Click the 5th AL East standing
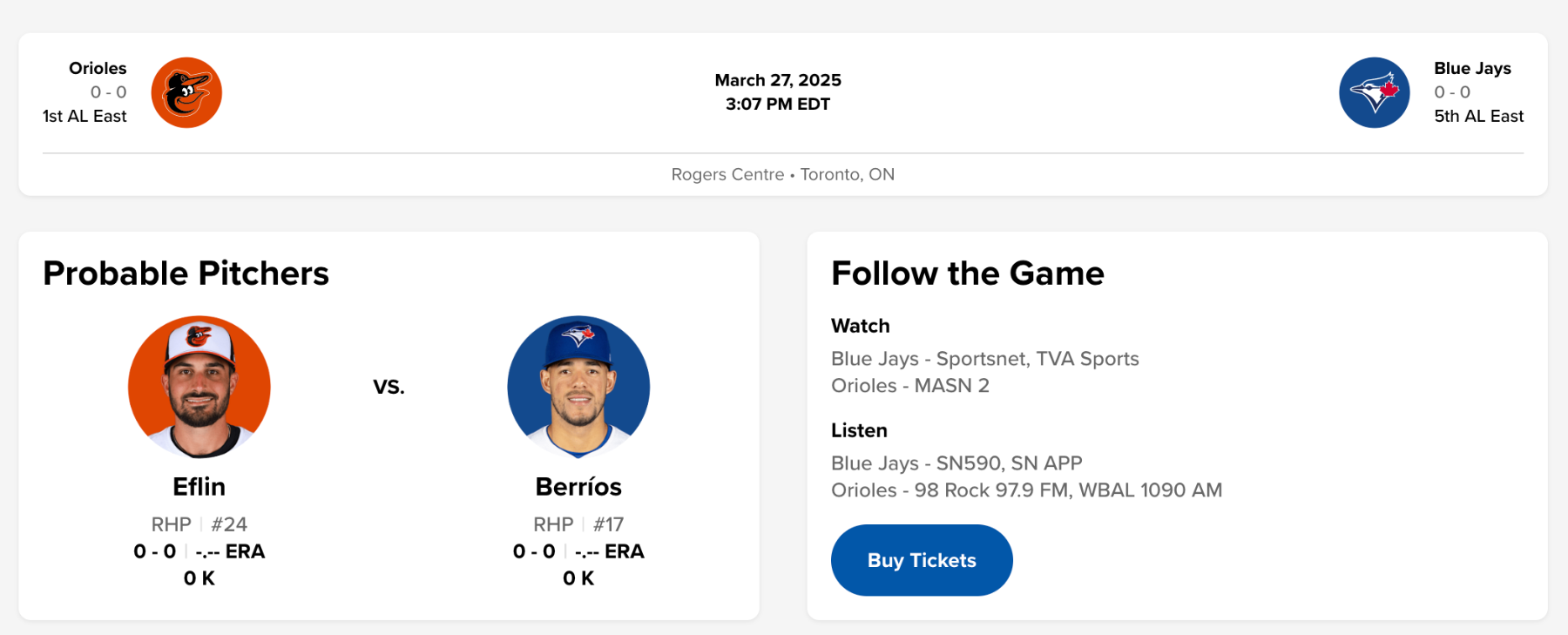This screenshot has height=635, width=1568. (x=1478, y=116)
